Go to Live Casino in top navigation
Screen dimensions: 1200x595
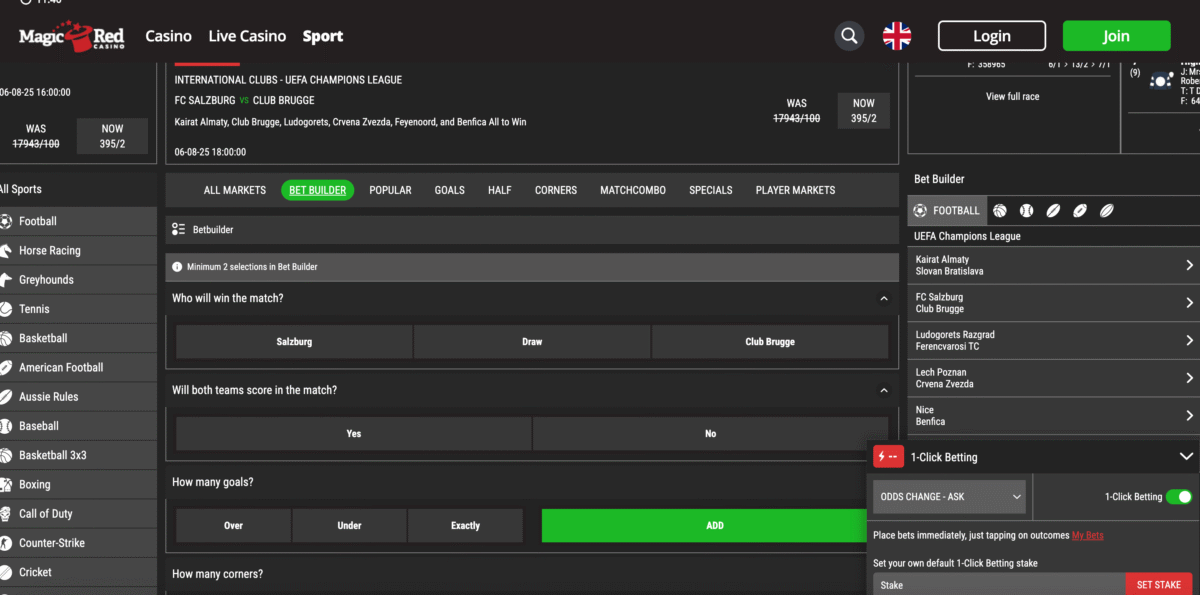pyautogui.click(x=247, y=36)
